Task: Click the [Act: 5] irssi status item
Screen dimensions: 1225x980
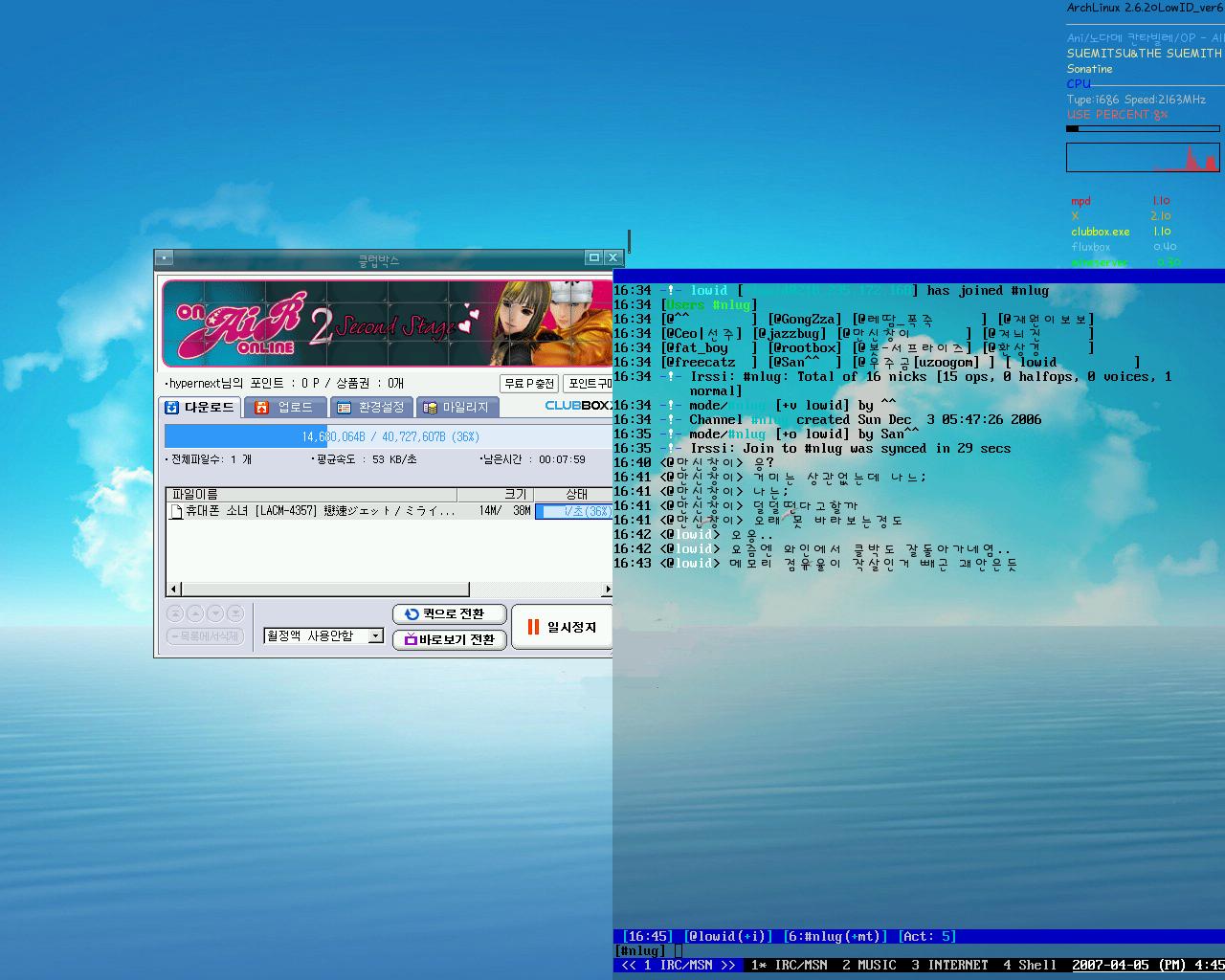Action: 926,936
